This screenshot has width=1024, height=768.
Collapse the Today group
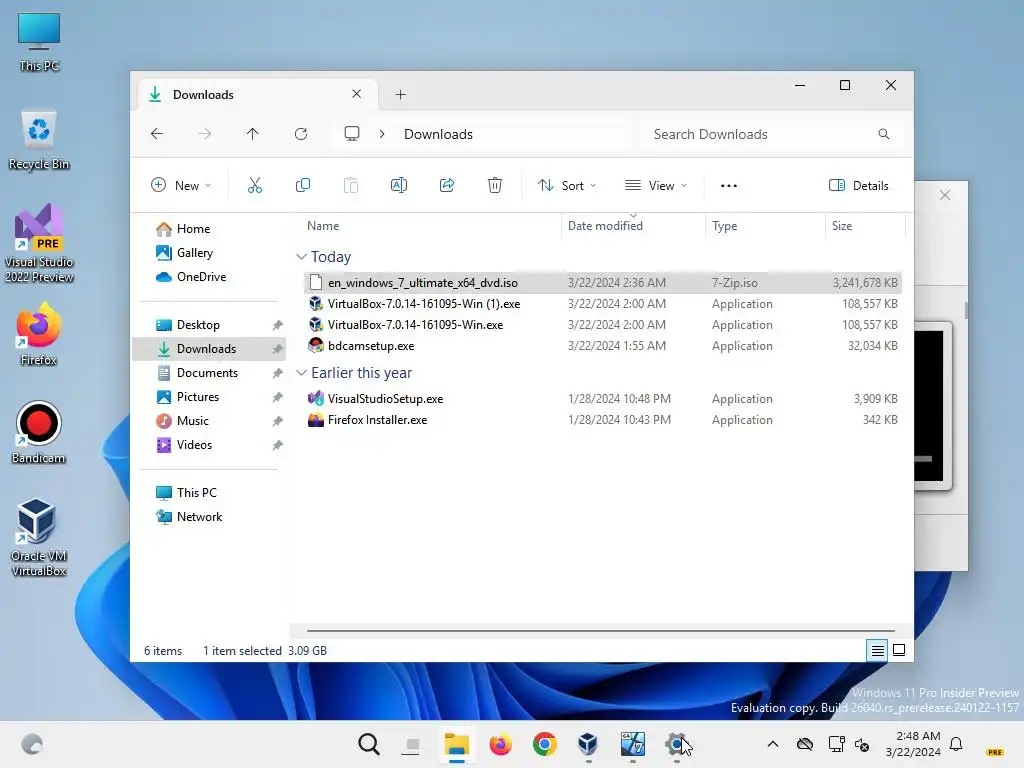click(301, 257)
